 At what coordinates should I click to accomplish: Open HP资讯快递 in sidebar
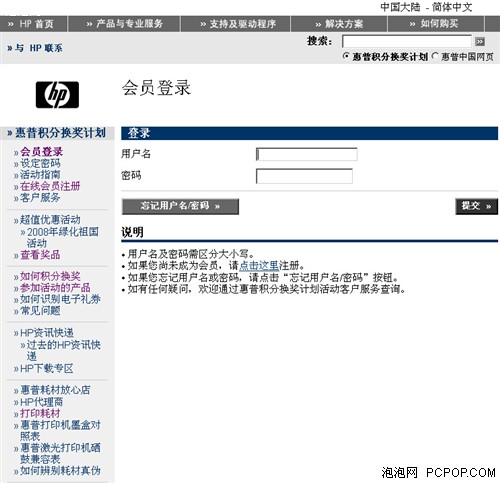pos(47,333)
